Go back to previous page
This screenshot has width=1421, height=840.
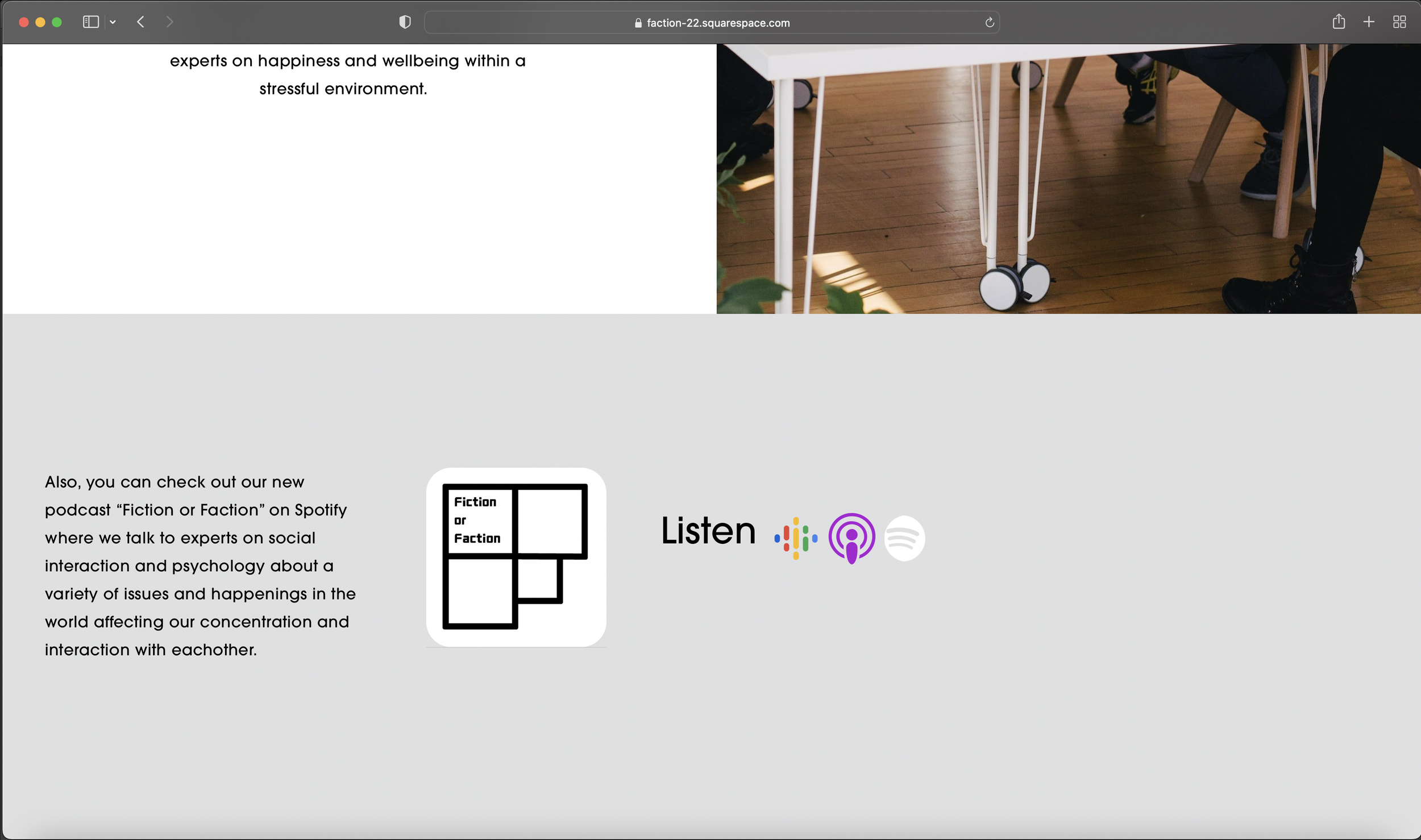point(140,22)
